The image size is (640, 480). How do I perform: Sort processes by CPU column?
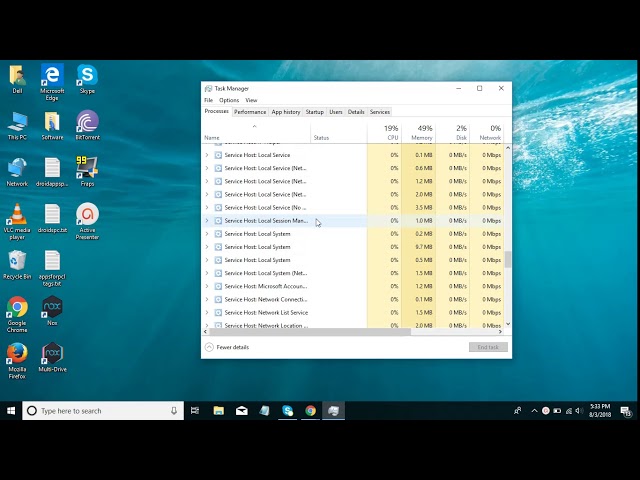pos(384,133)
